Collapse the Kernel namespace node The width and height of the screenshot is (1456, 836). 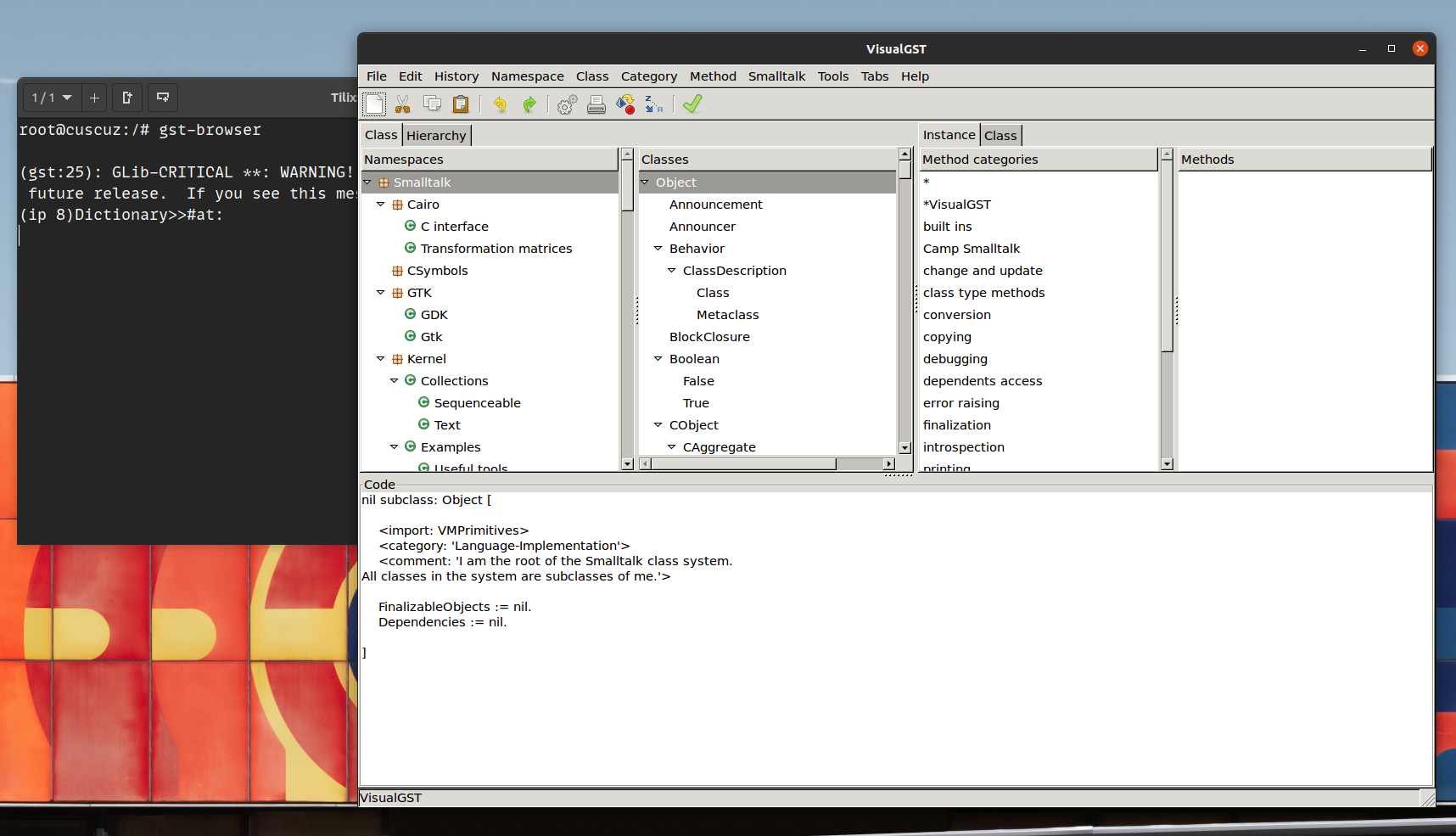point(381,358)
